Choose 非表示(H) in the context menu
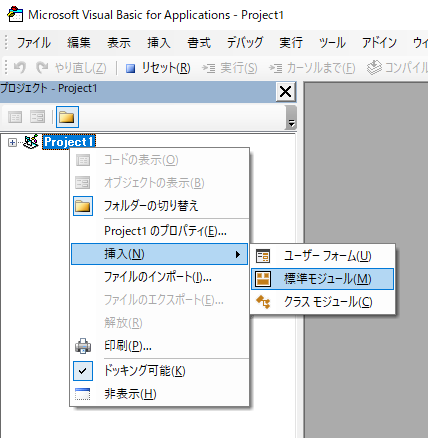428x438 pixels. pyautogui.click(x=159, y=394)
